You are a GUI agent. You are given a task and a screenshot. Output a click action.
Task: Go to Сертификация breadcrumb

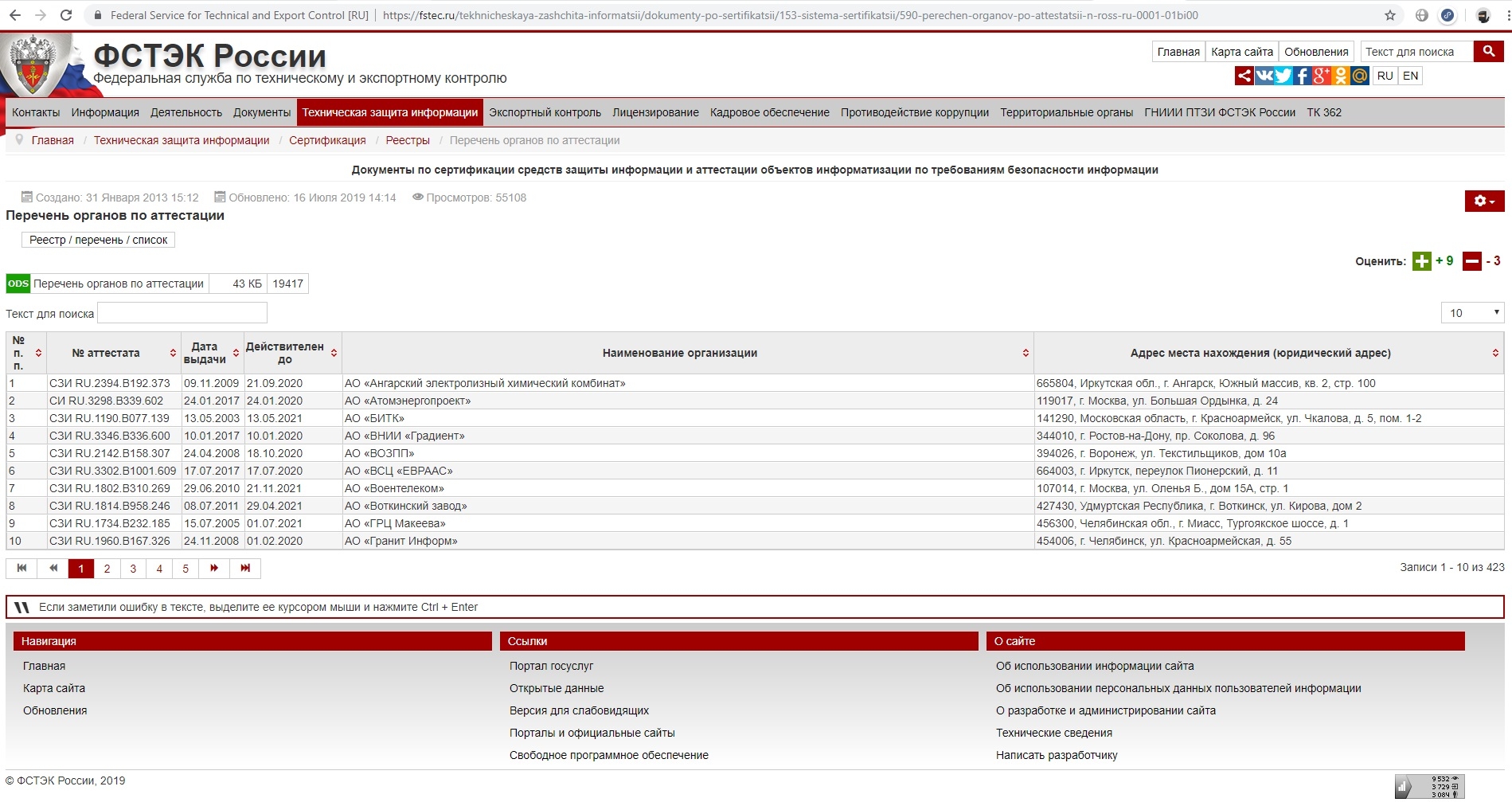tap(327, 140)
